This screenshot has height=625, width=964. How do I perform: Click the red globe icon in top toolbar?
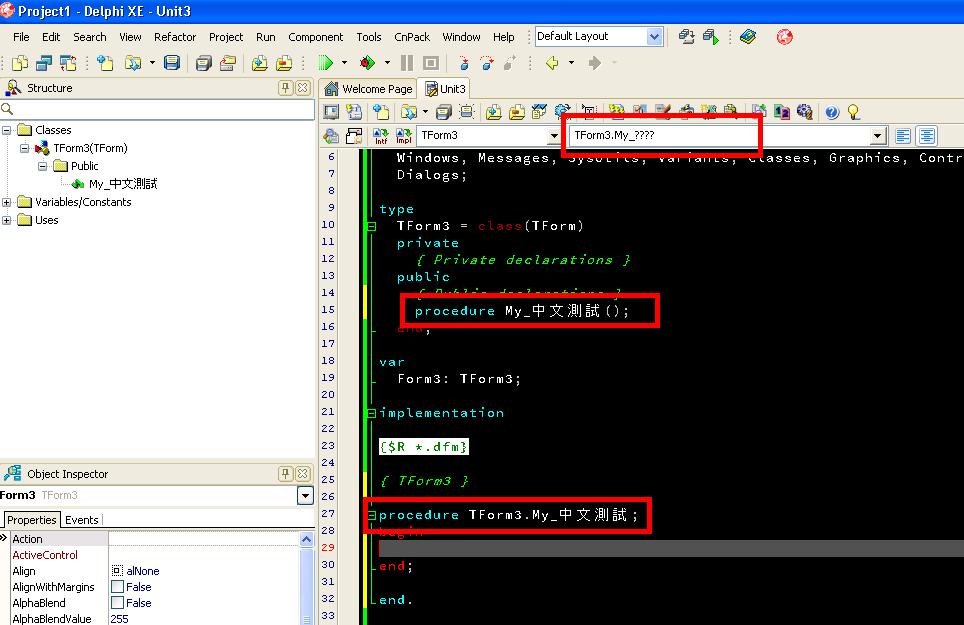point(785,37)
